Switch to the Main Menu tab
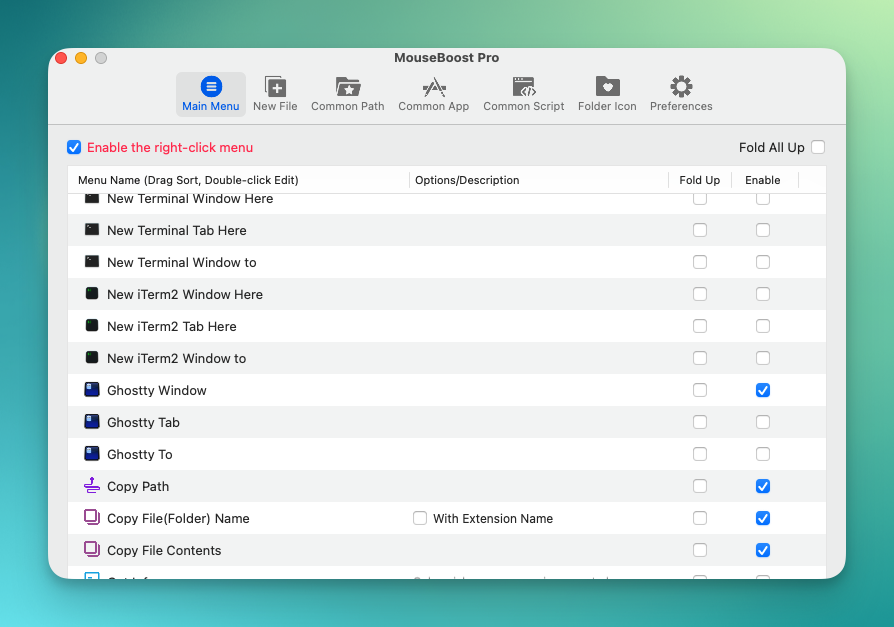This screenshot has width=894, height=627. coord(211,94)
